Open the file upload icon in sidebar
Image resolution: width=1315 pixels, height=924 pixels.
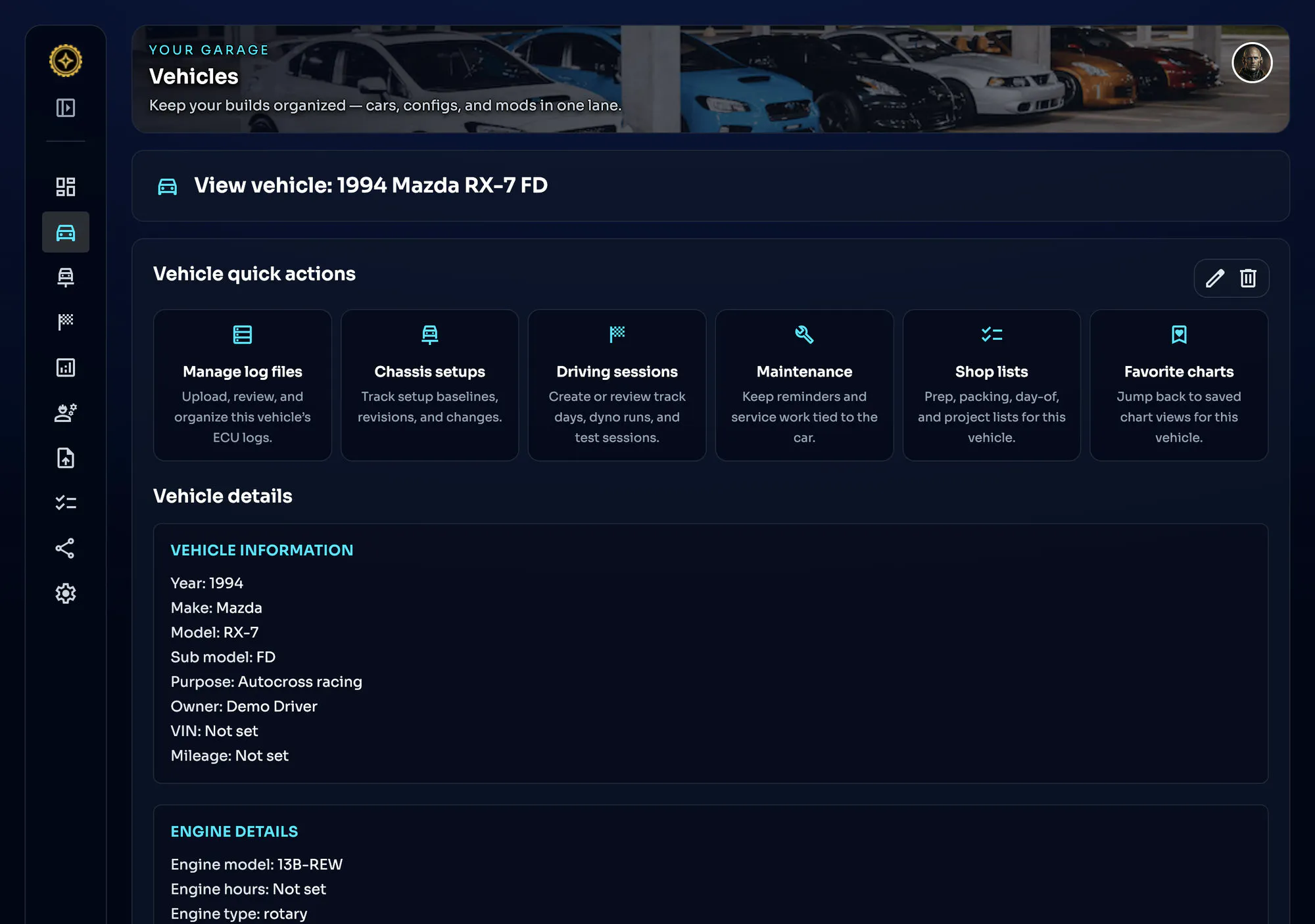pos(66,458)
